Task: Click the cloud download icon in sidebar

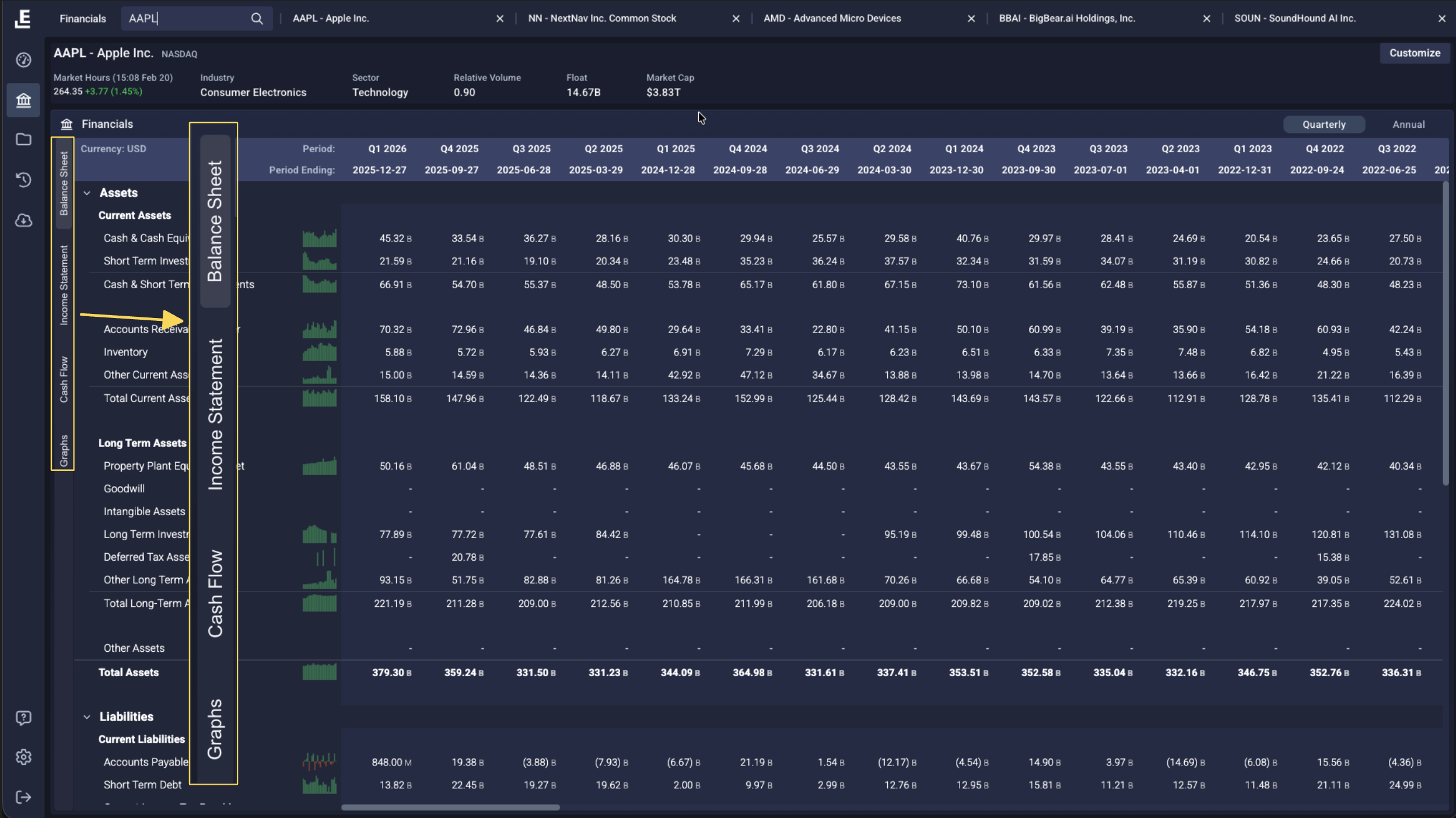Action: coord(23,221)
